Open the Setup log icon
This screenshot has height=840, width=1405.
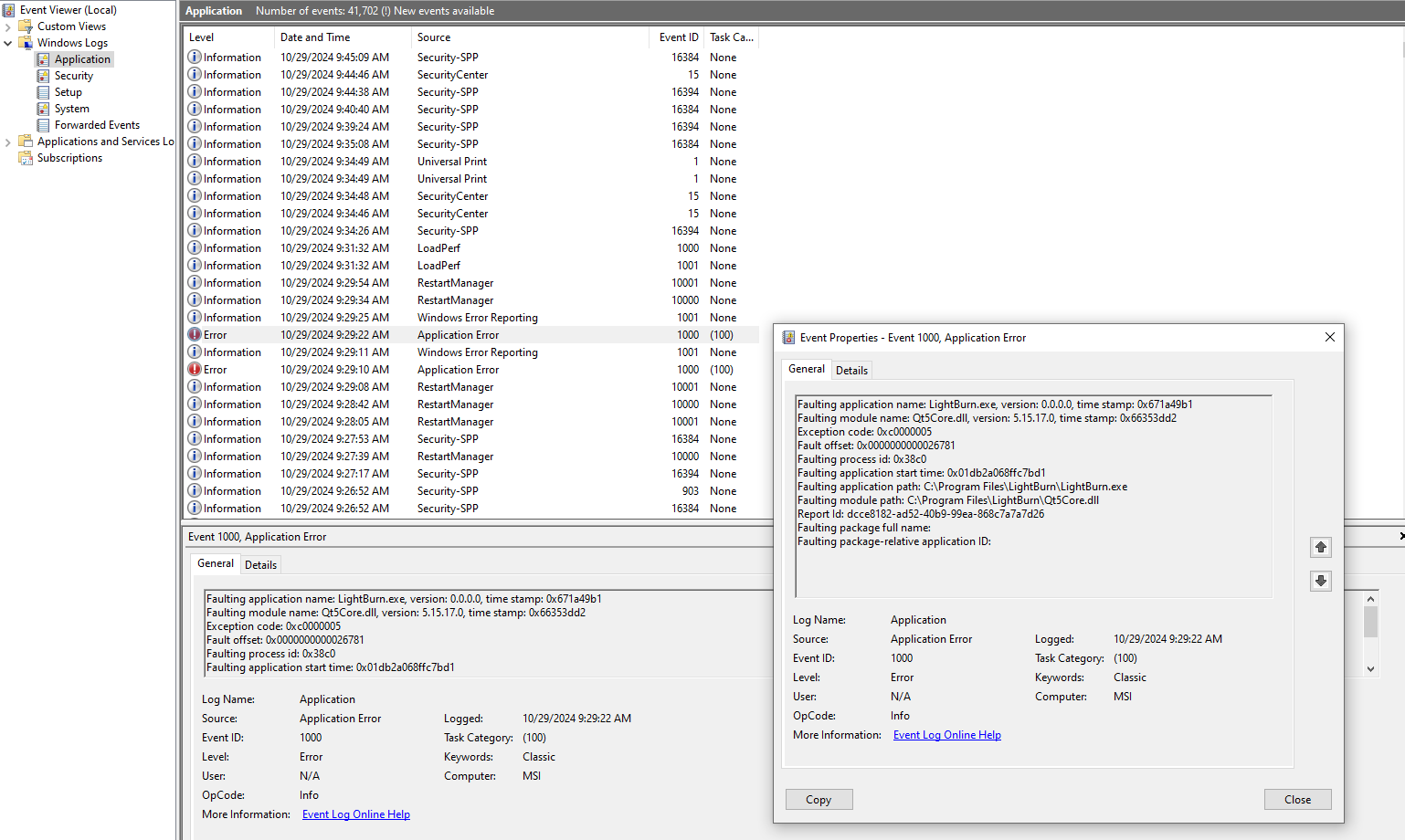(43, 92)
